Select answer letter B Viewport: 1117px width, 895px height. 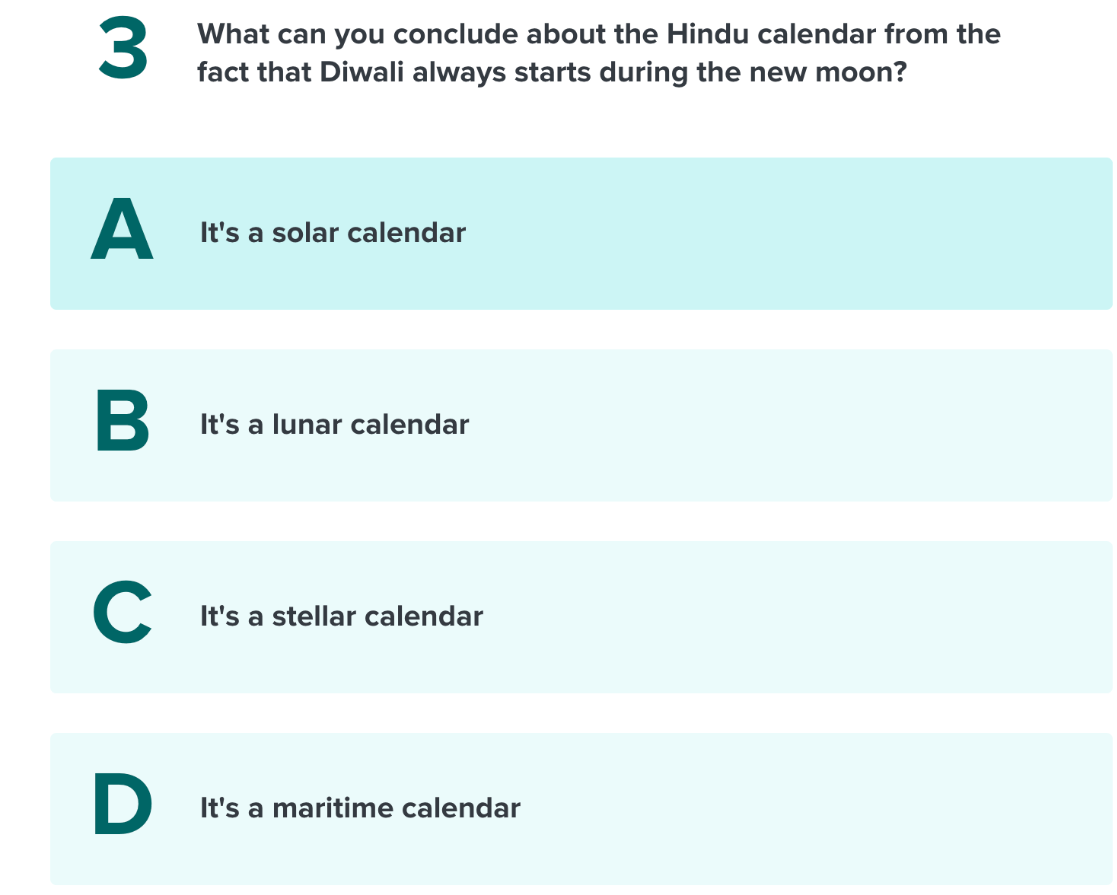123,420
